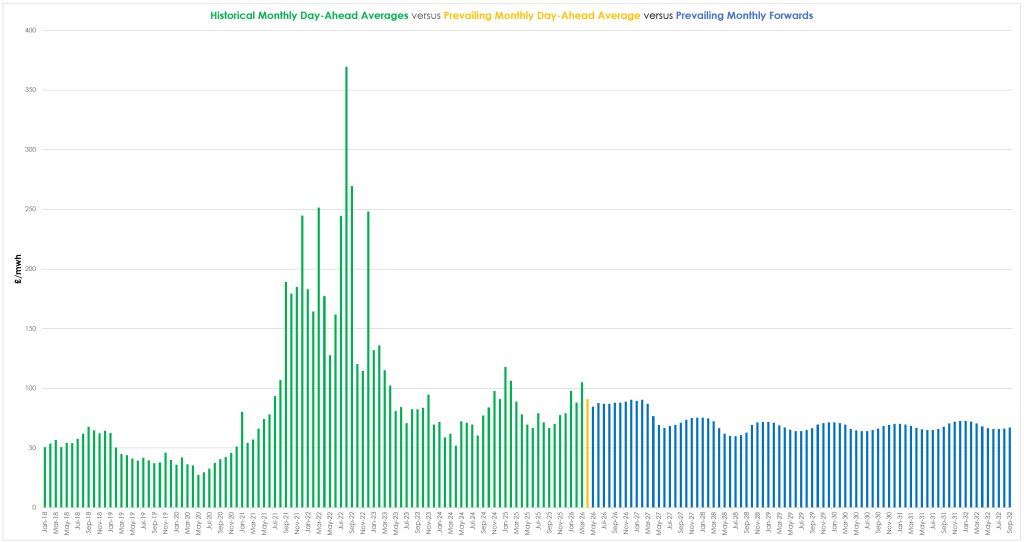Click the 400 y-axis label
1024x542 pixels.
[x=31, y=31]
